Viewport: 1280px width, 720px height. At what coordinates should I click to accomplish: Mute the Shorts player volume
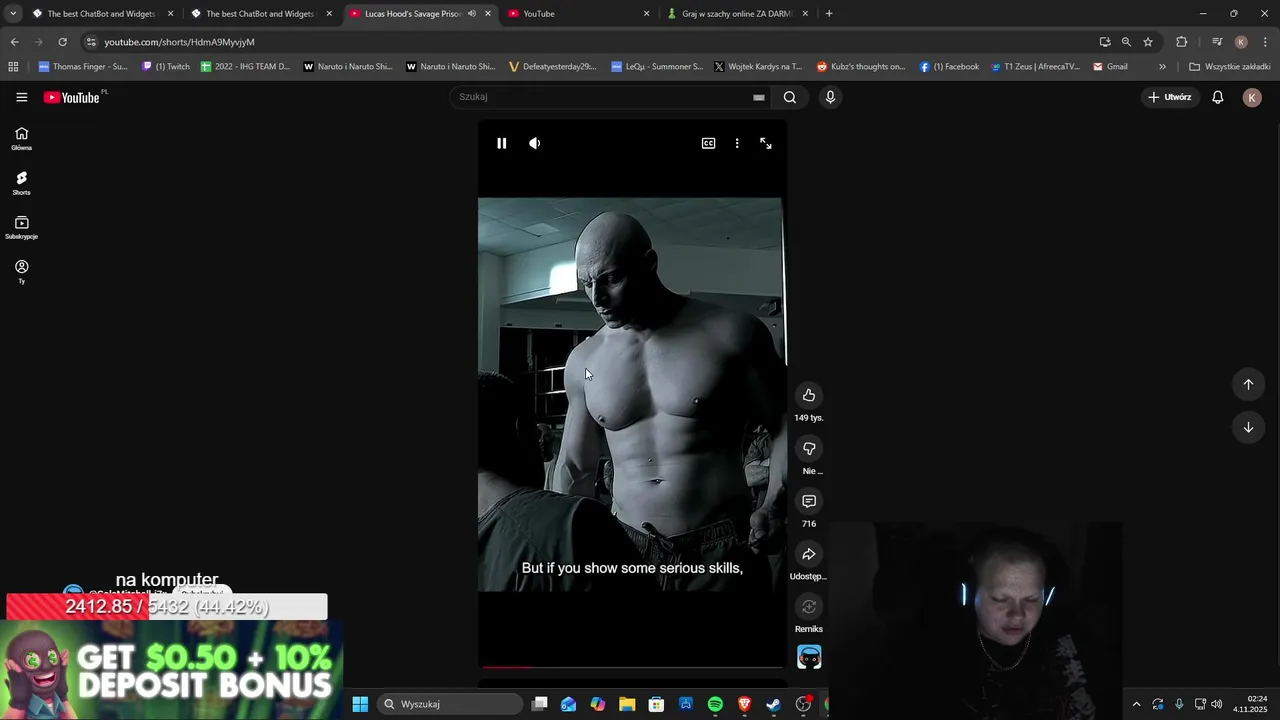coord(535,143)
